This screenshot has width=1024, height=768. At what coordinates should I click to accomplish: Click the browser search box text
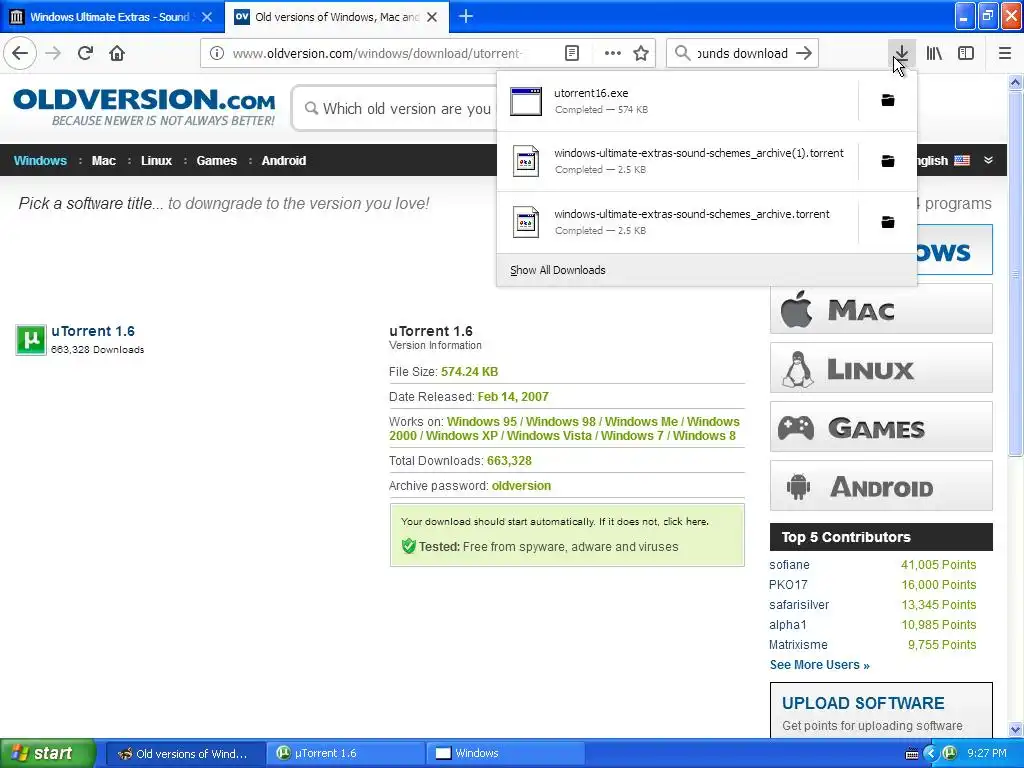click(743, 54)
